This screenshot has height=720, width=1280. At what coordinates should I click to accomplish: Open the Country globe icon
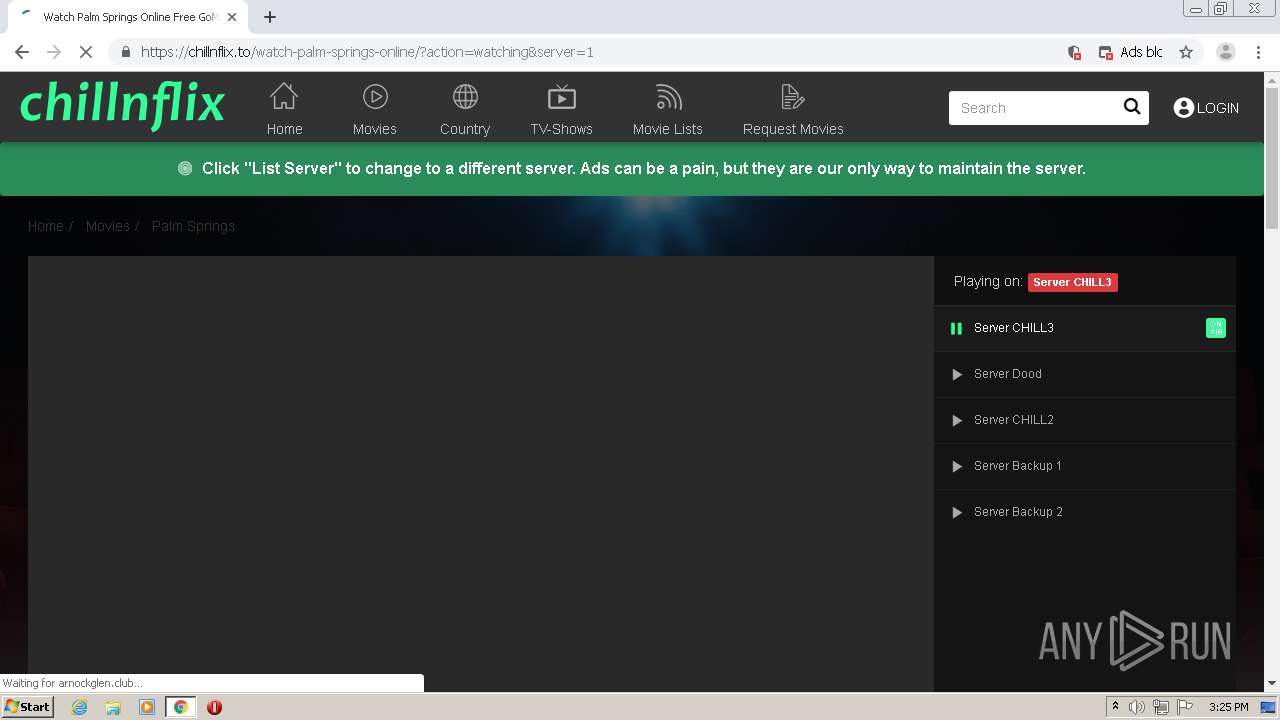point(465,97)
